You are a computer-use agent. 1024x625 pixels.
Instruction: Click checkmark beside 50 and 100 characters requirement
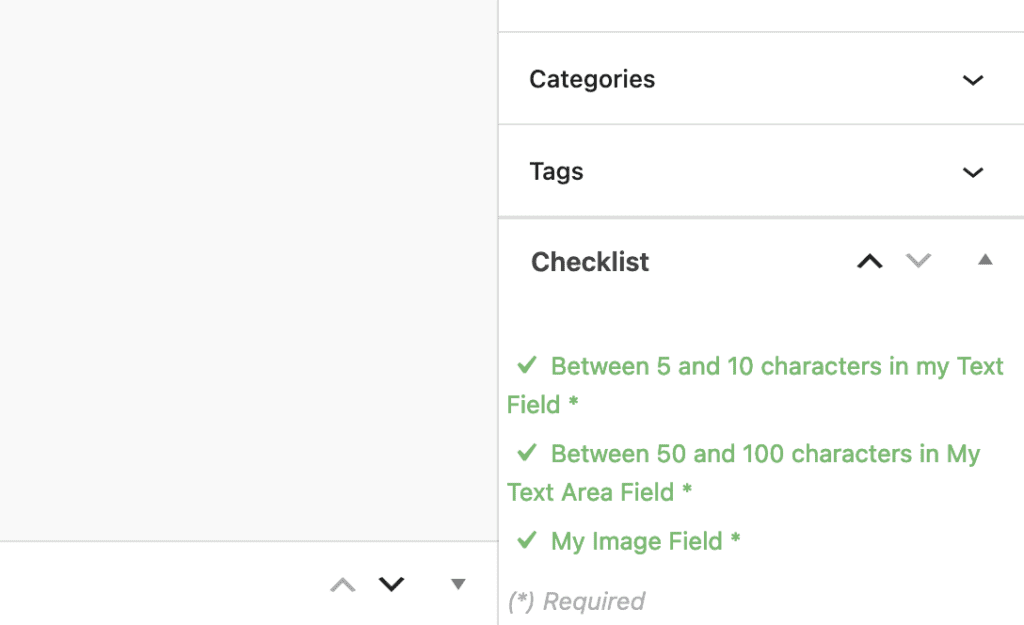(527, 453)
